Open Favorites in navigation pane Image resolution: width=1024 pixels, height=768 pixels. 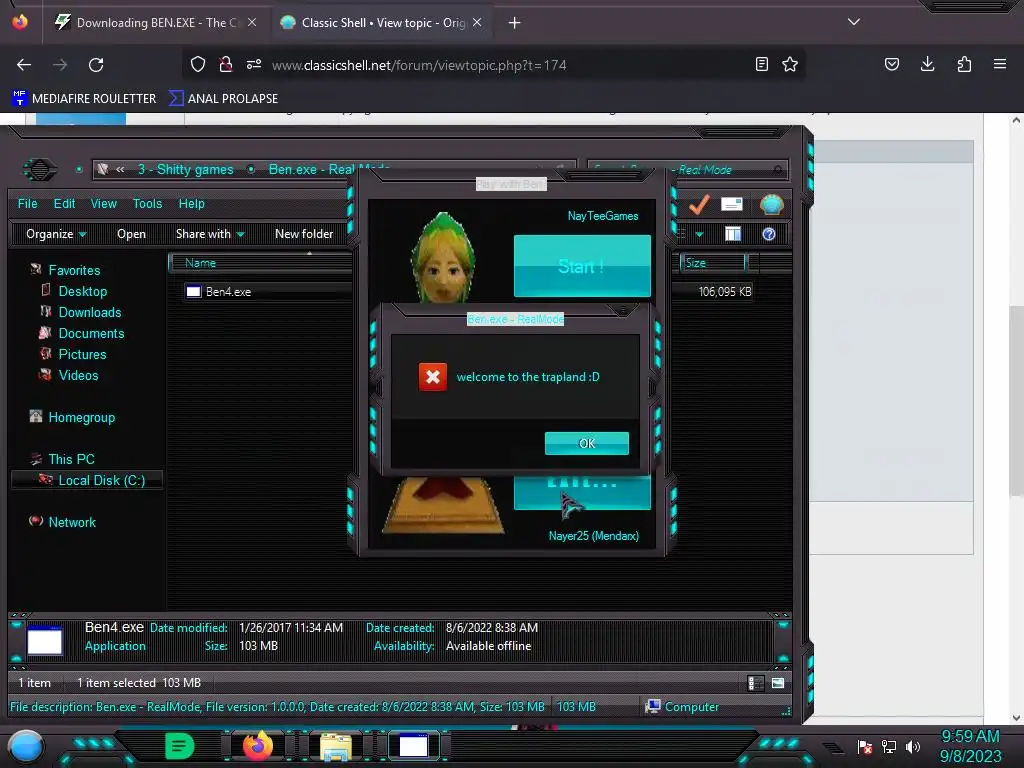point(74,270)
